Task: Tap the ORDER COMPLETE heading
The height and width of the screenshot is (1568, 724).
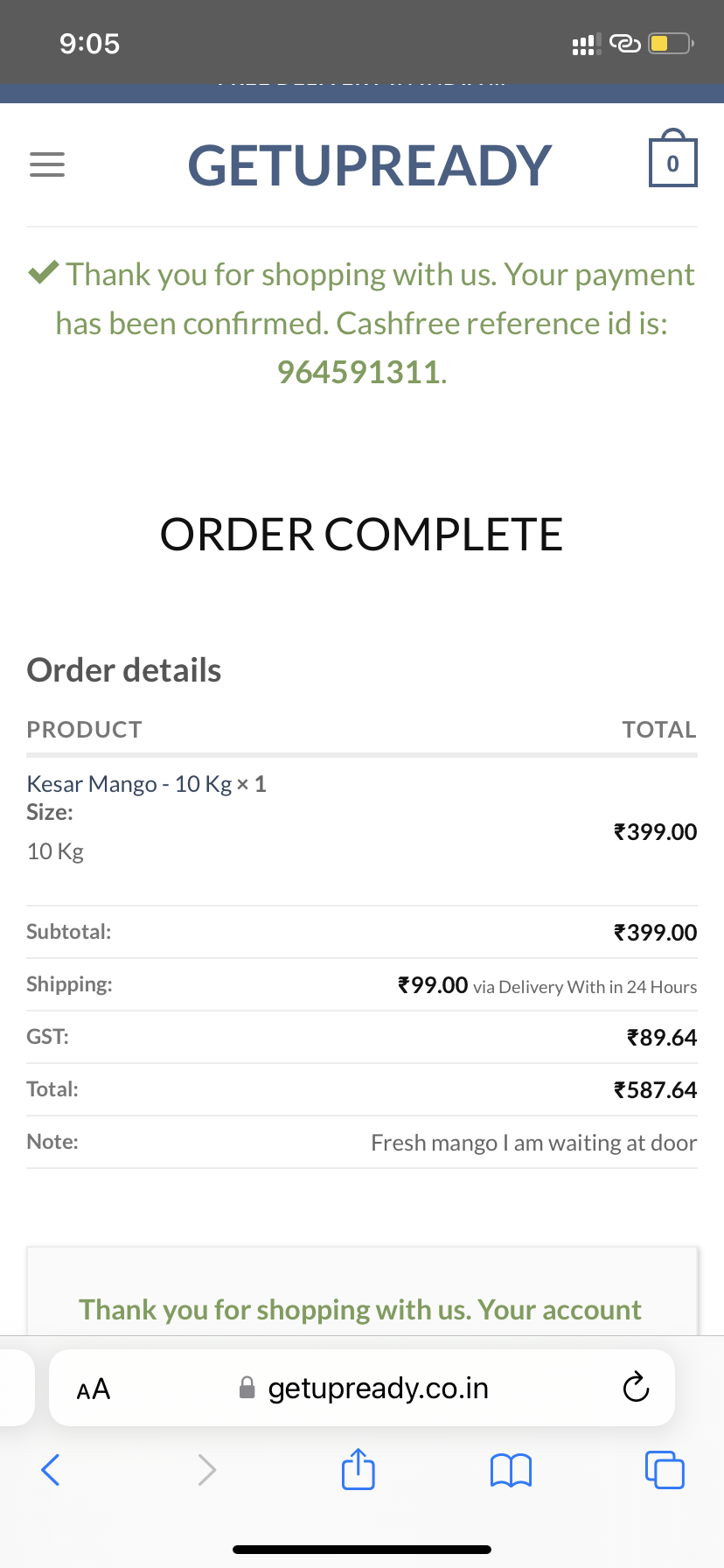Action: tap(361, 535)
